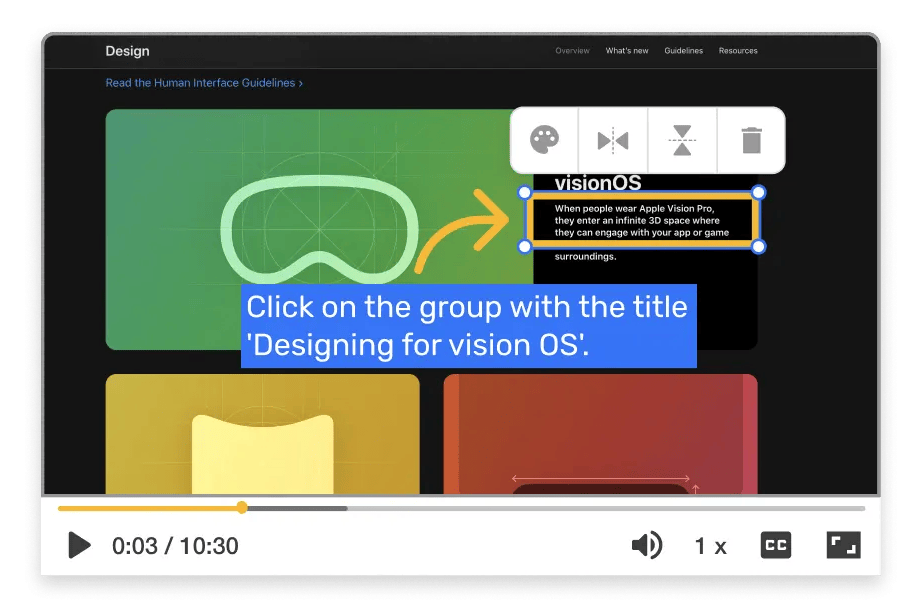This screenshot has width=920, height=615.
Task: Select the Overview navigation item
Action: [x=572, y=50]
